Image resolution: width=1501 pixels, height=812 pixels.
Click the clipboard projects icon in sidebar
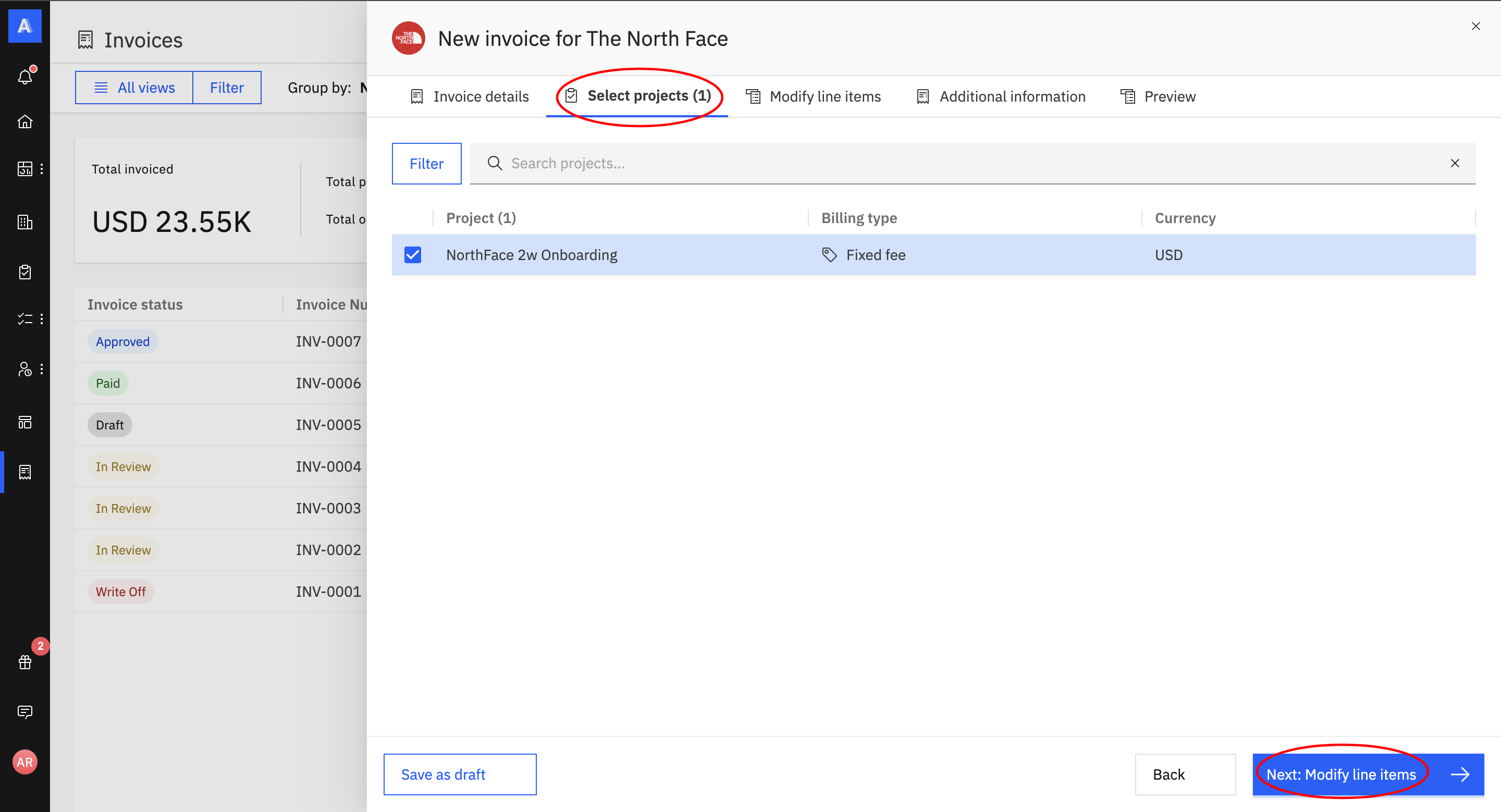(x=24, y=272)
